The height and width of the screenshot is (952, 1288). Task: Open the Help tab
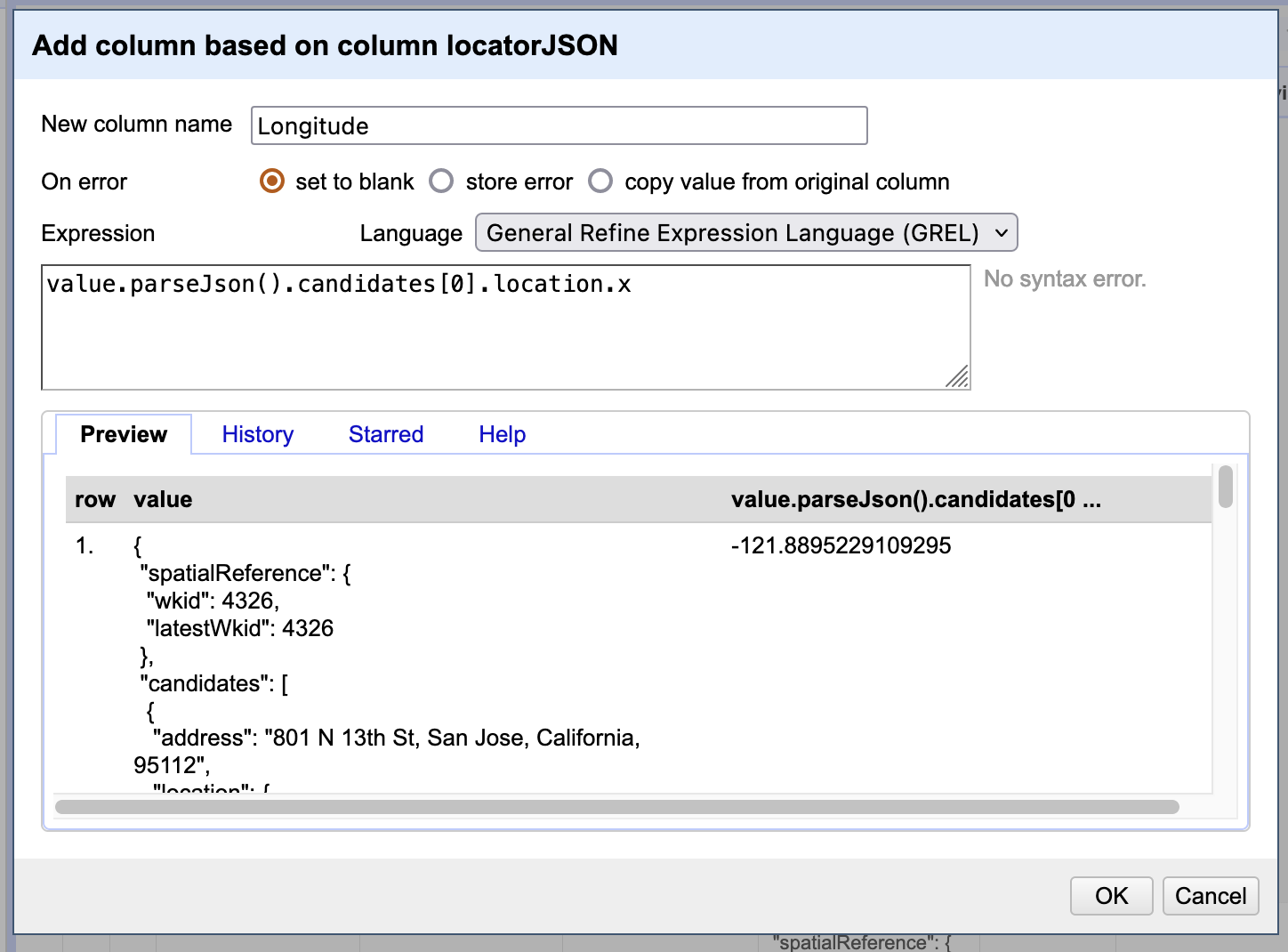click(x=502, y=434)
